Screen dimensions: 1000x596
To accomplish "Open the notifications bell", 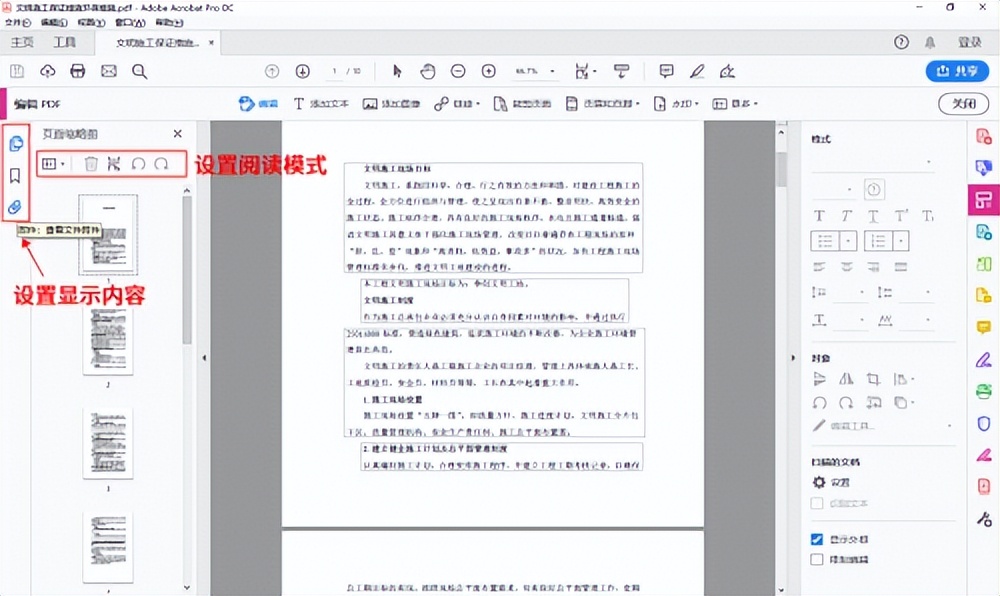I will [930, 43].
